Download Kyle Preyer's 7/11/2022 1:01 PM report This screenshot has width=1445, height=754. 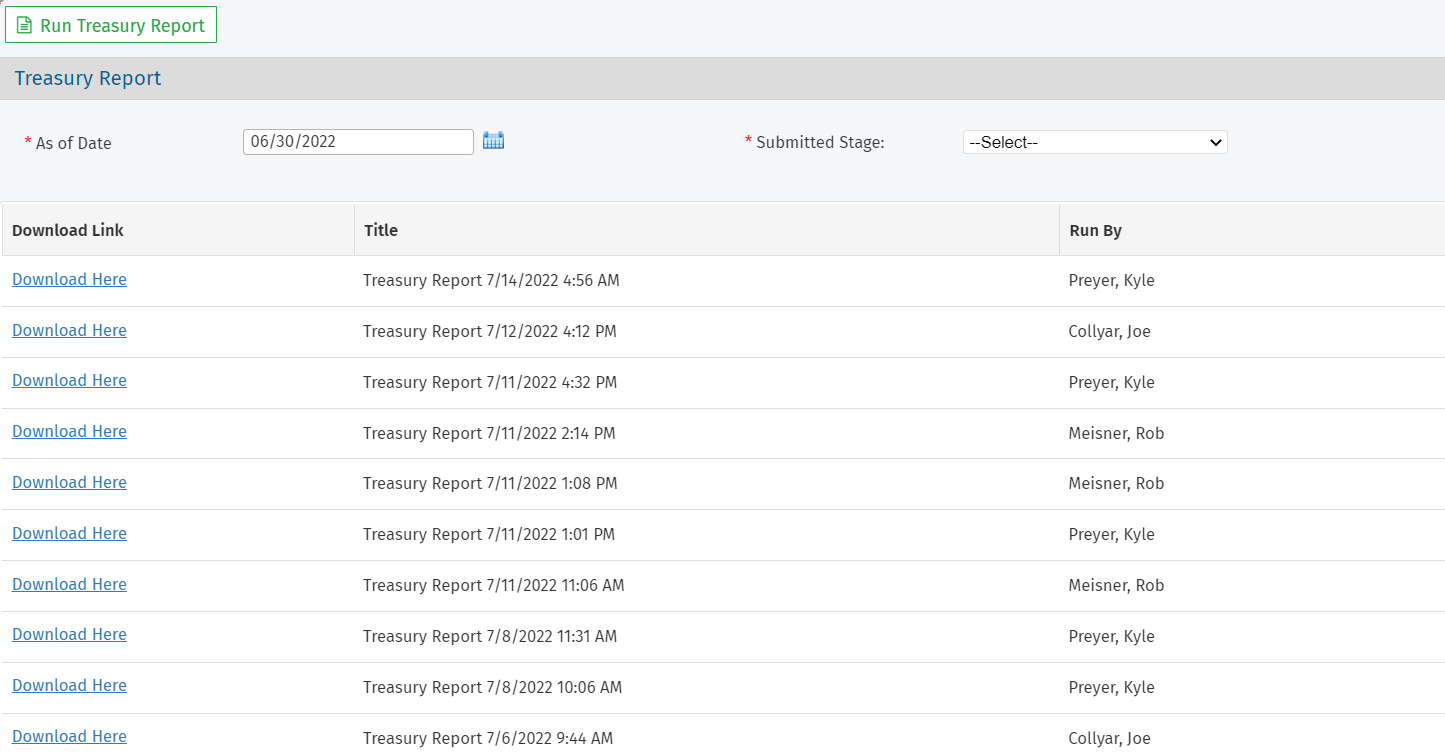pyautogui.click(x=69, y=533)
